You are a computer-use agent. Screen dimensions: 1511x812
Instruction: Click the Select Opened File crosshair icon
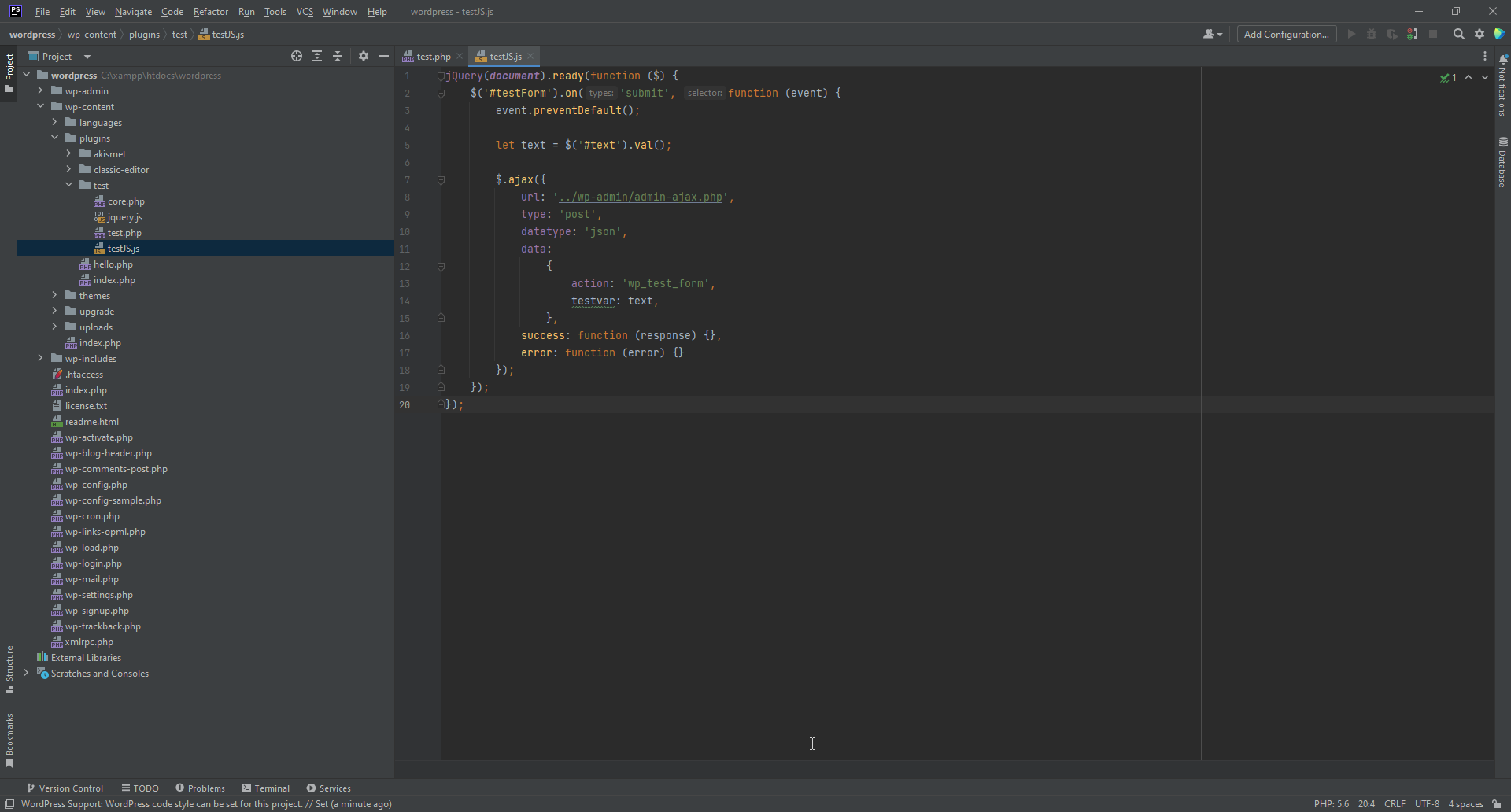[297, 56]
